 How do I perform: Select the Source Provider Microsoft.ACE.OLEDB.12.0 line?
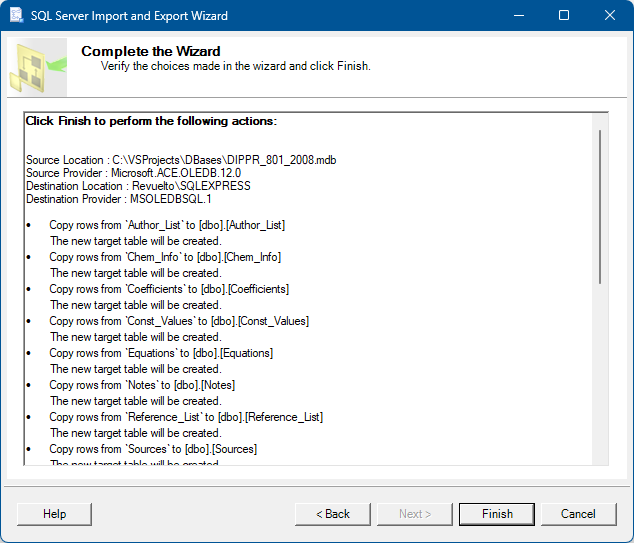click(133, 173)
